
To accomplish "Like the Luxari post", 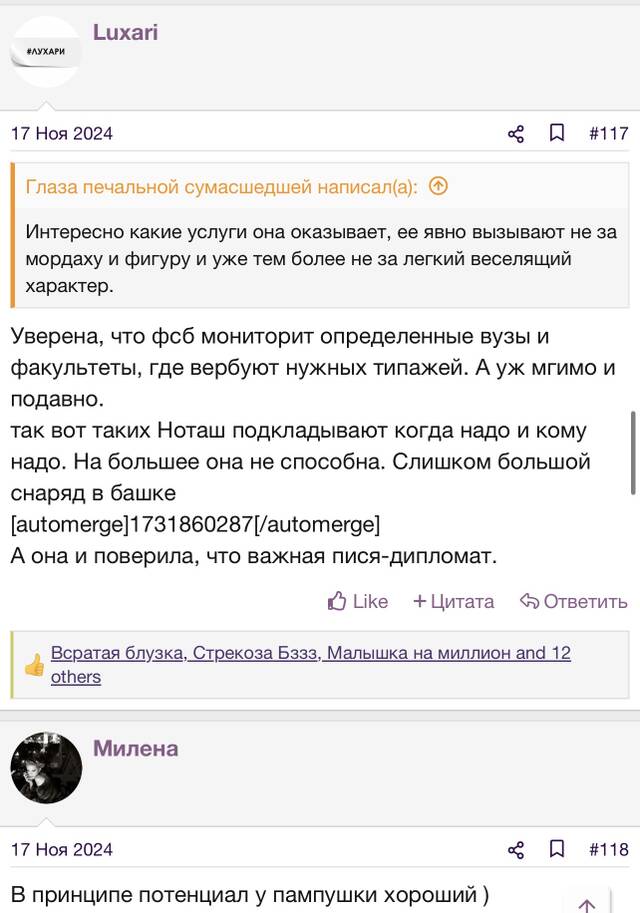I will click(358, 601).
